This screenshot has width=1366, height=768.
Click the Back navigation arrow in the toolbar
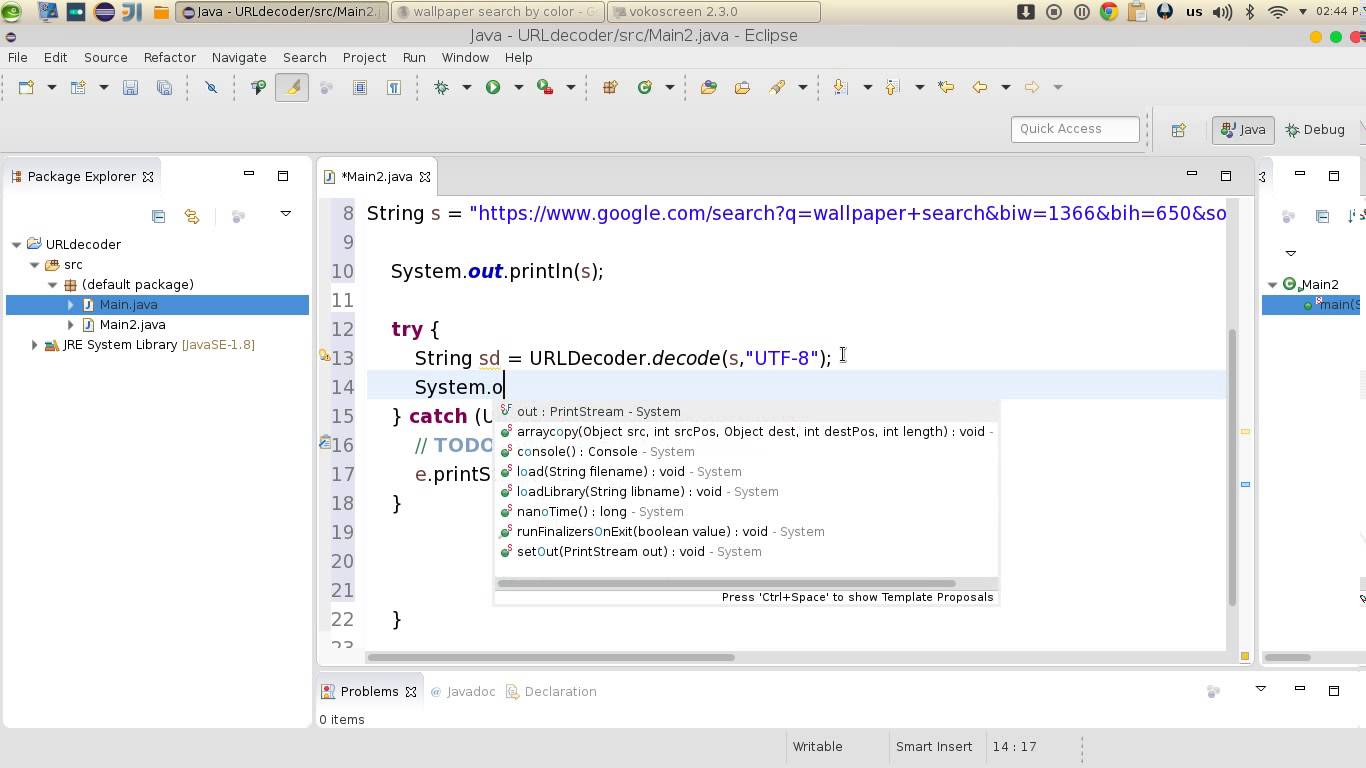[980, 87]
